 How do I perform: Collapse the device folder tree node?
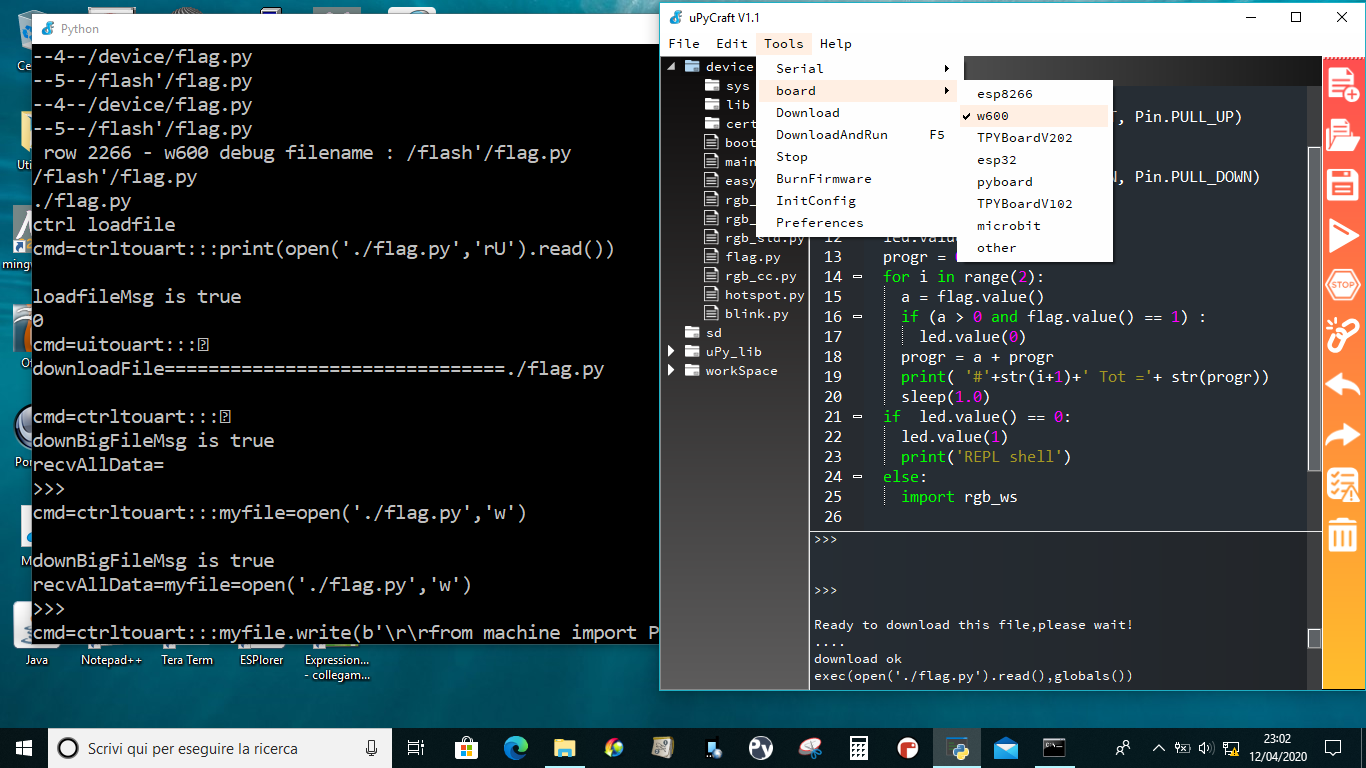pos(672,66)
